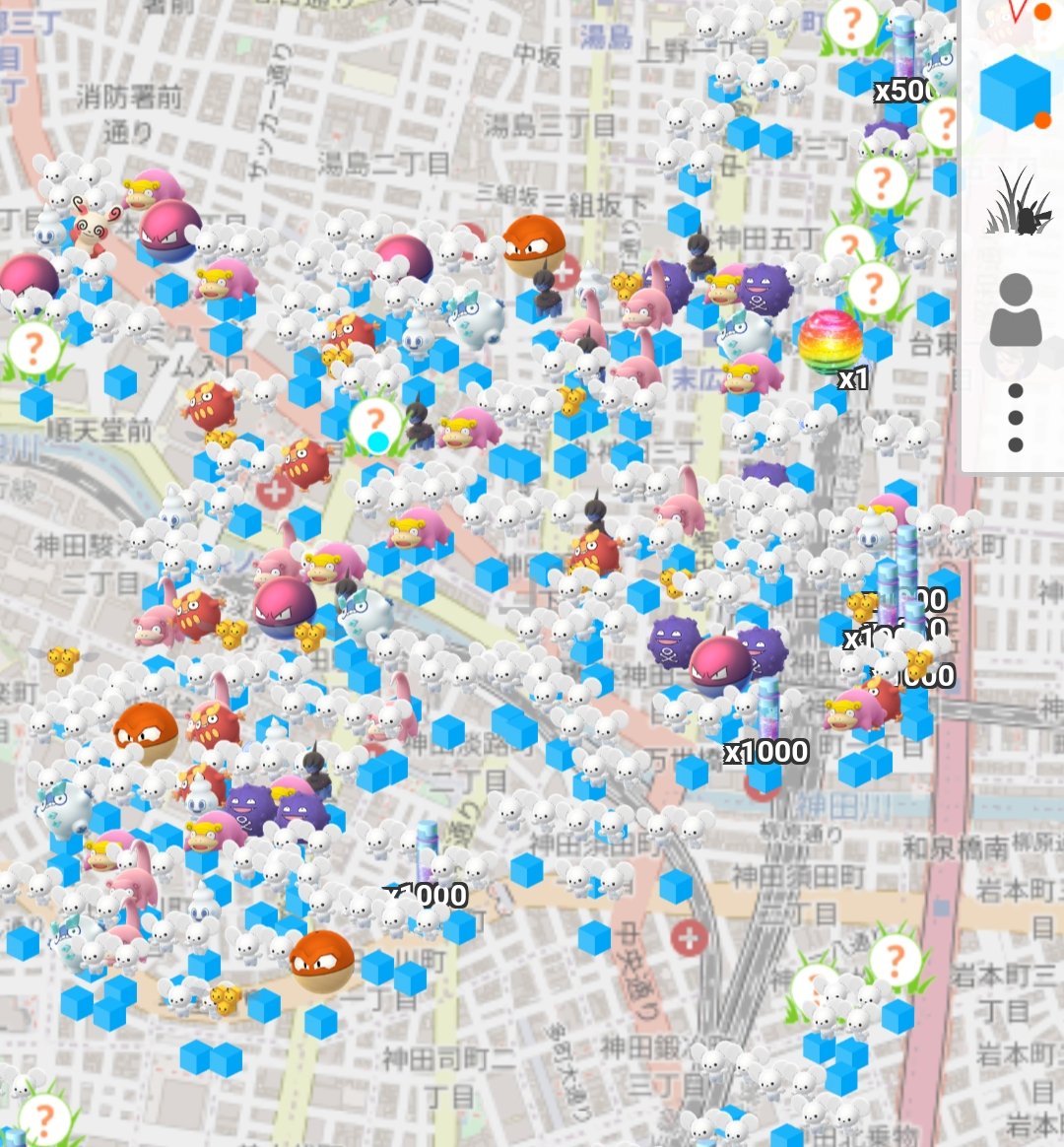Select the Voltorb next to Spinda
This screenshot has width=1064, height=1147.
(x=169, y=231)
